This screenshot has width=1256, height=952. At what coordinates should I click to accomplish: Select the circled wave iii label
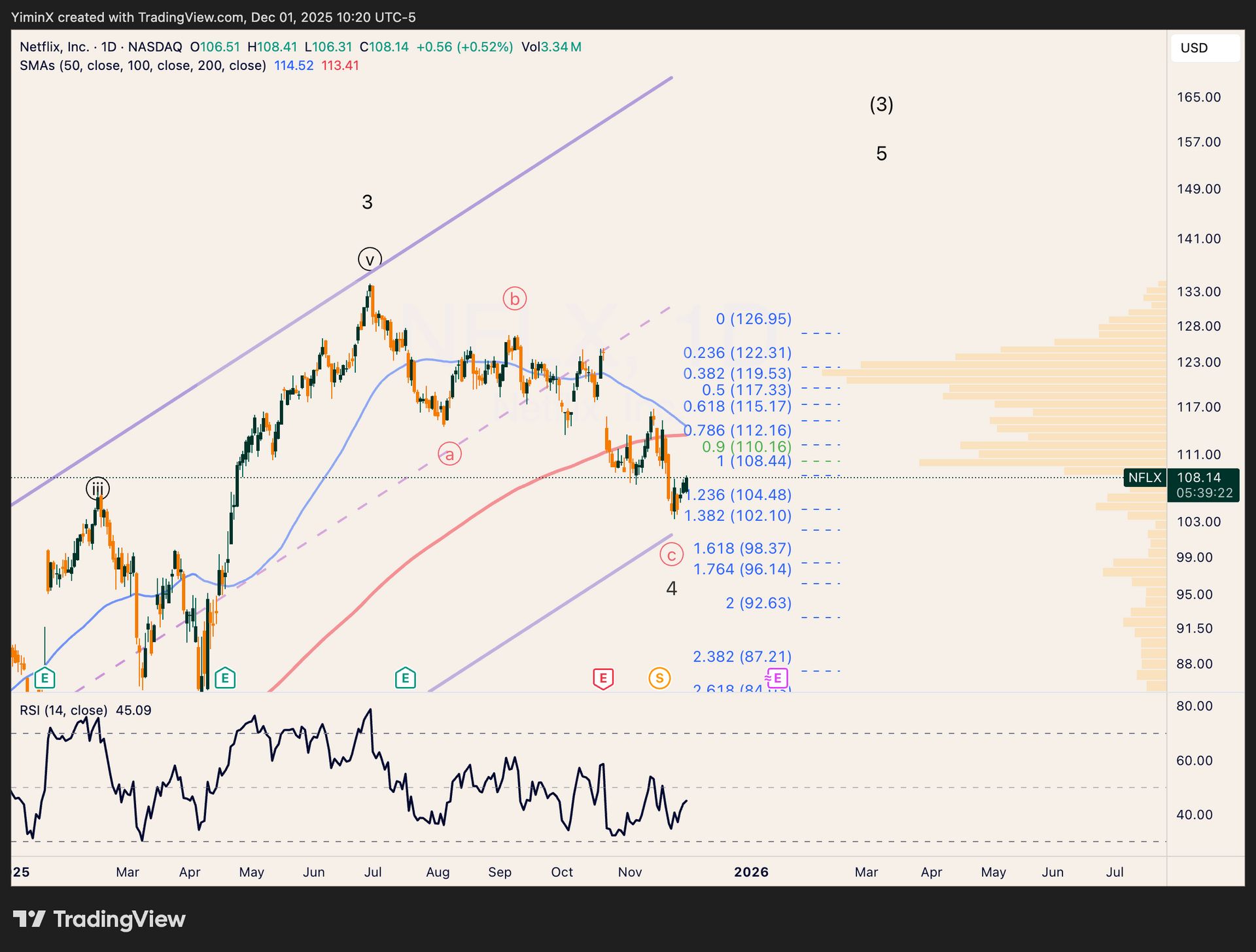point(97,488)
